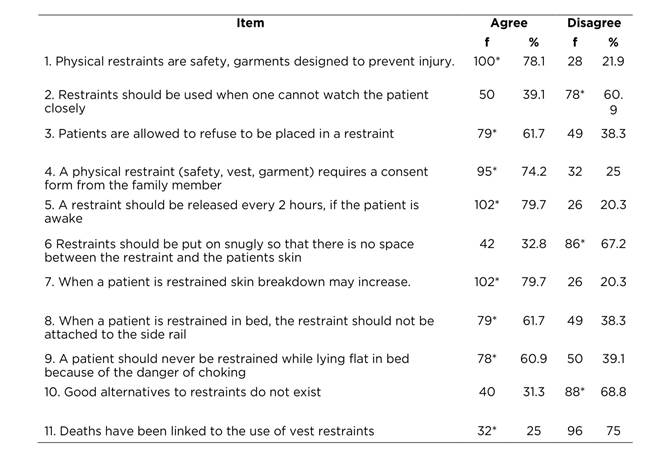Click item 7 about skin breakdown
Screen dimensions: 671x463
tap(227, 282)
